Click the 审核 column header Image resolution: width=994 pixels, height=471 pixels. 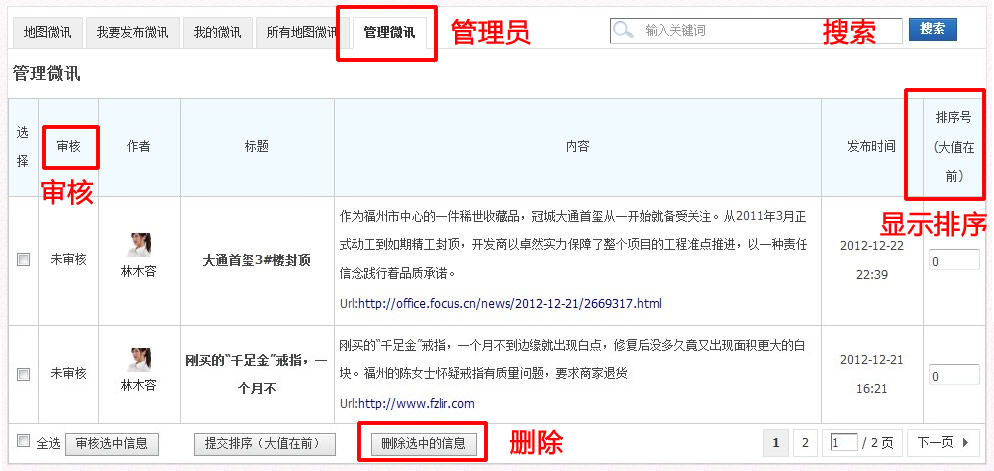[x=68, y=146]
